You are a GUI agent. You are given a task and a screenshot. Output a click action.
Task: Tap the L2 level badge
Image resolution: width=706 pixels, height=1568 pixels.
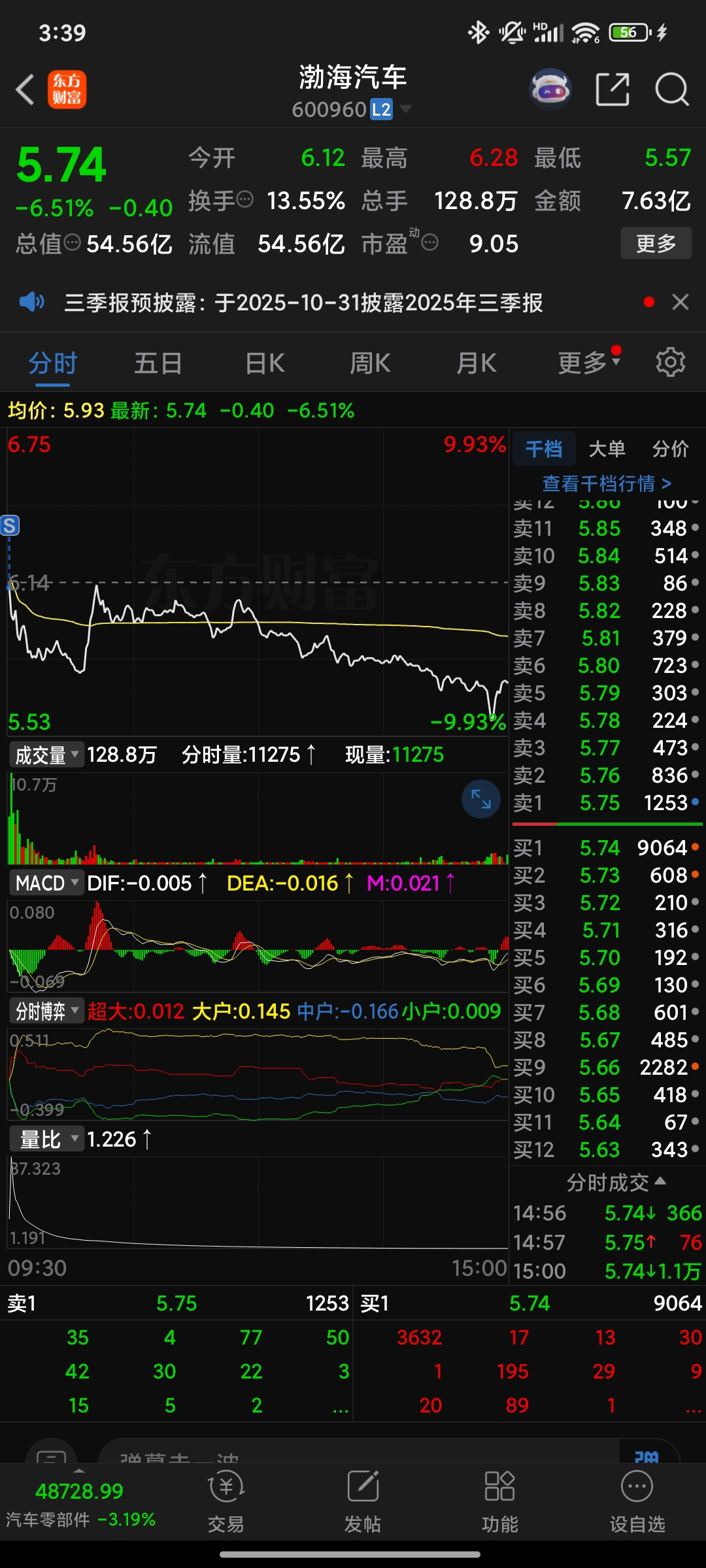tap(381, 110)
